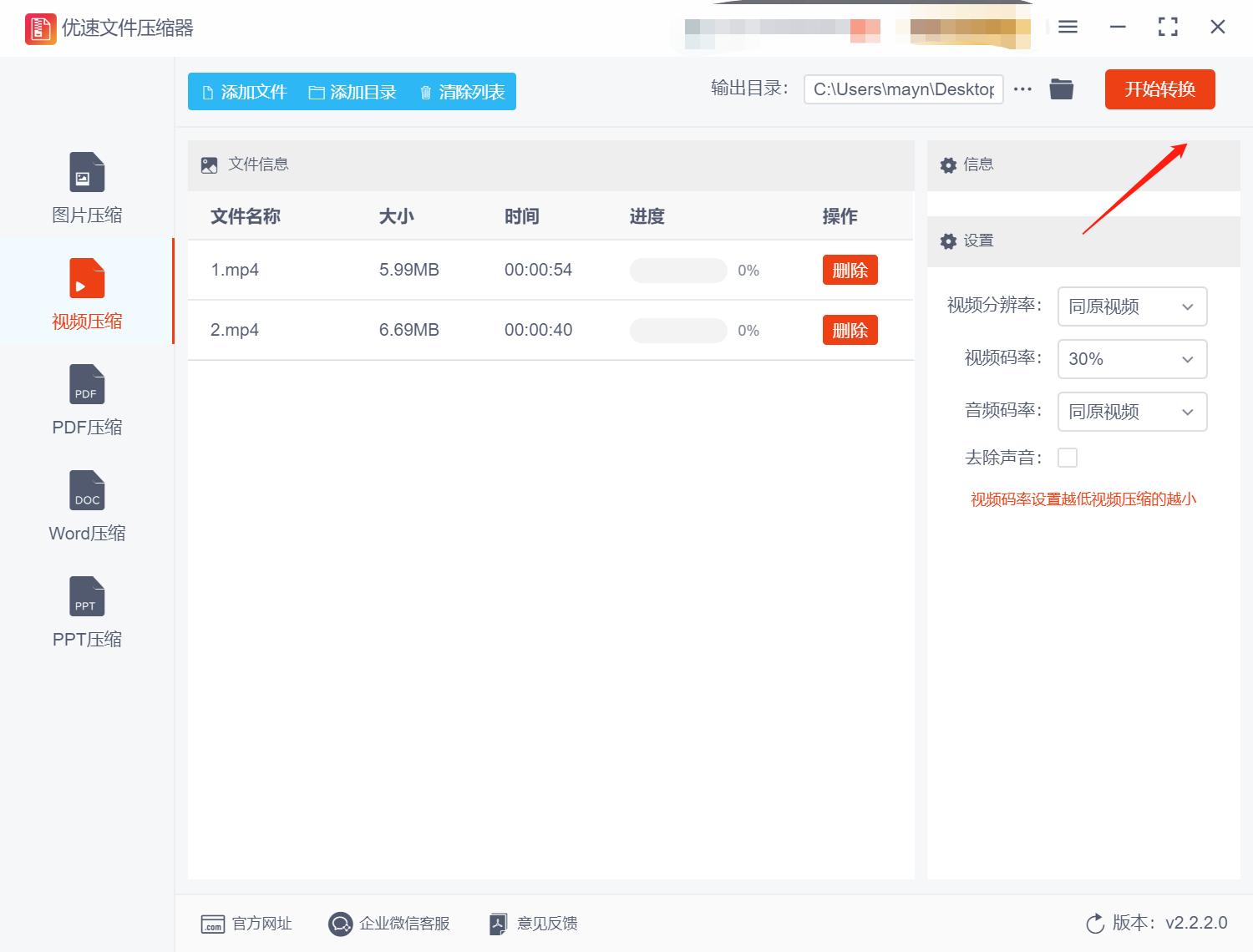Delete 1.mp4 with its 删除 button
The width and height of the screenshot is (1253, 952).
click(x=850, y=270)
